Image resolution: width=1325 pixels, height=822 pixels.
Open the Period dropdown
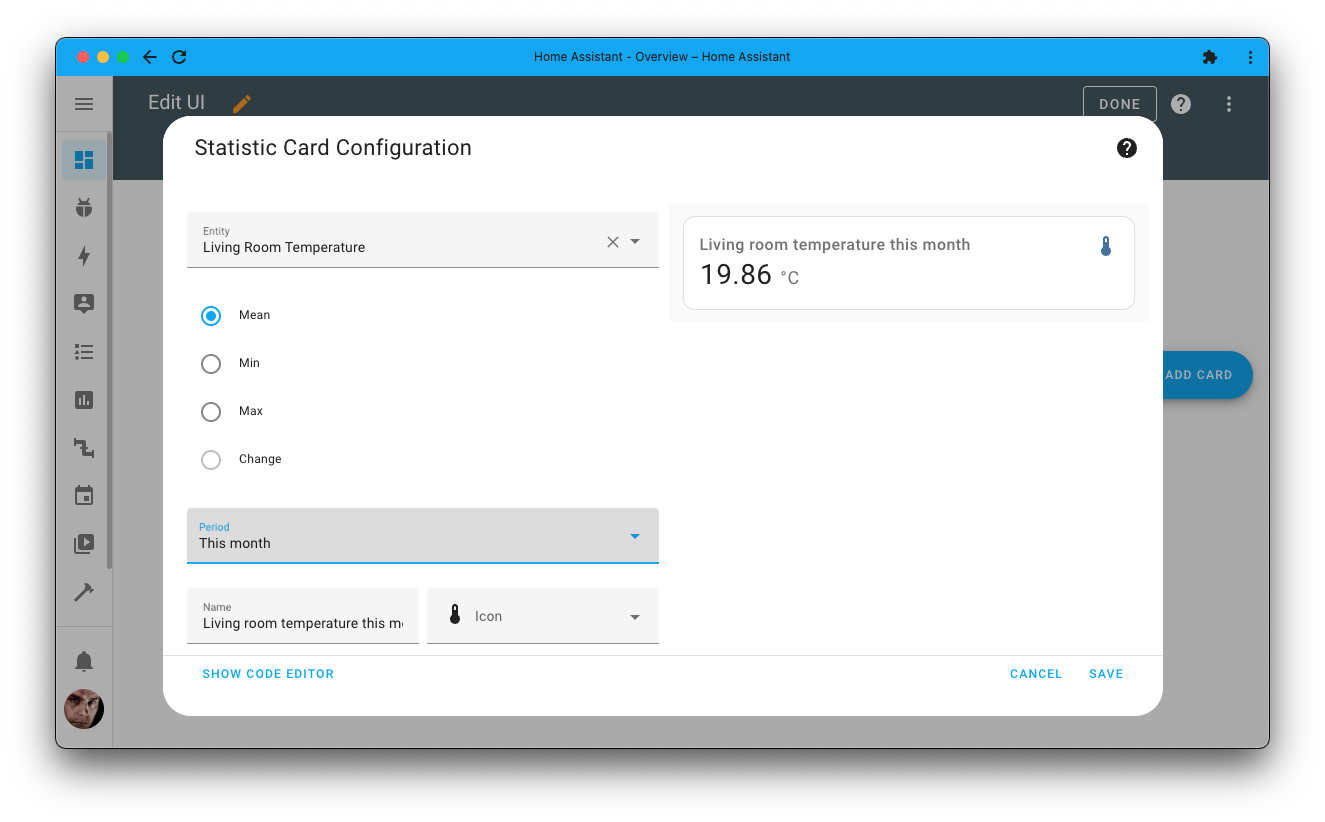[634, 536]
